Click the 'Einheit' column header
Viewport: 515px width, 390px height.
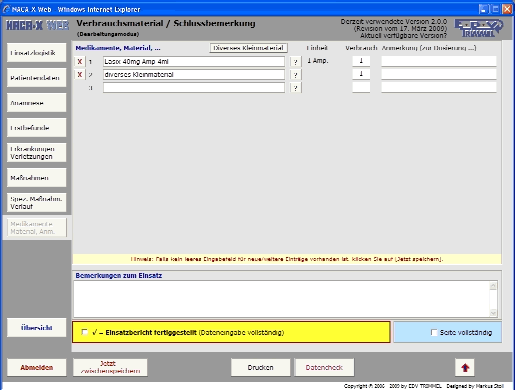coord(317,48)
